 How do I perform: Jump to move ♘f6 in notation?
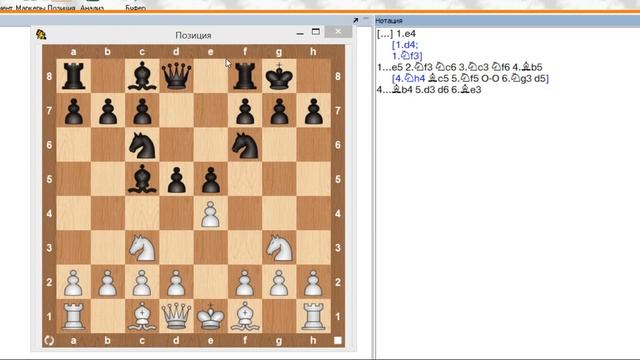[500, 67]
